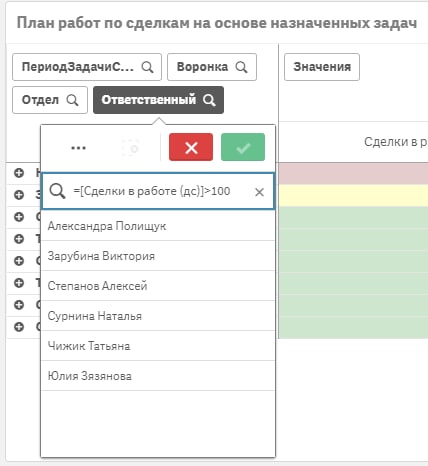Pick Чижик Татьяна in the list
This screenshot has width=428, height=466.
(x=158, y=346)
